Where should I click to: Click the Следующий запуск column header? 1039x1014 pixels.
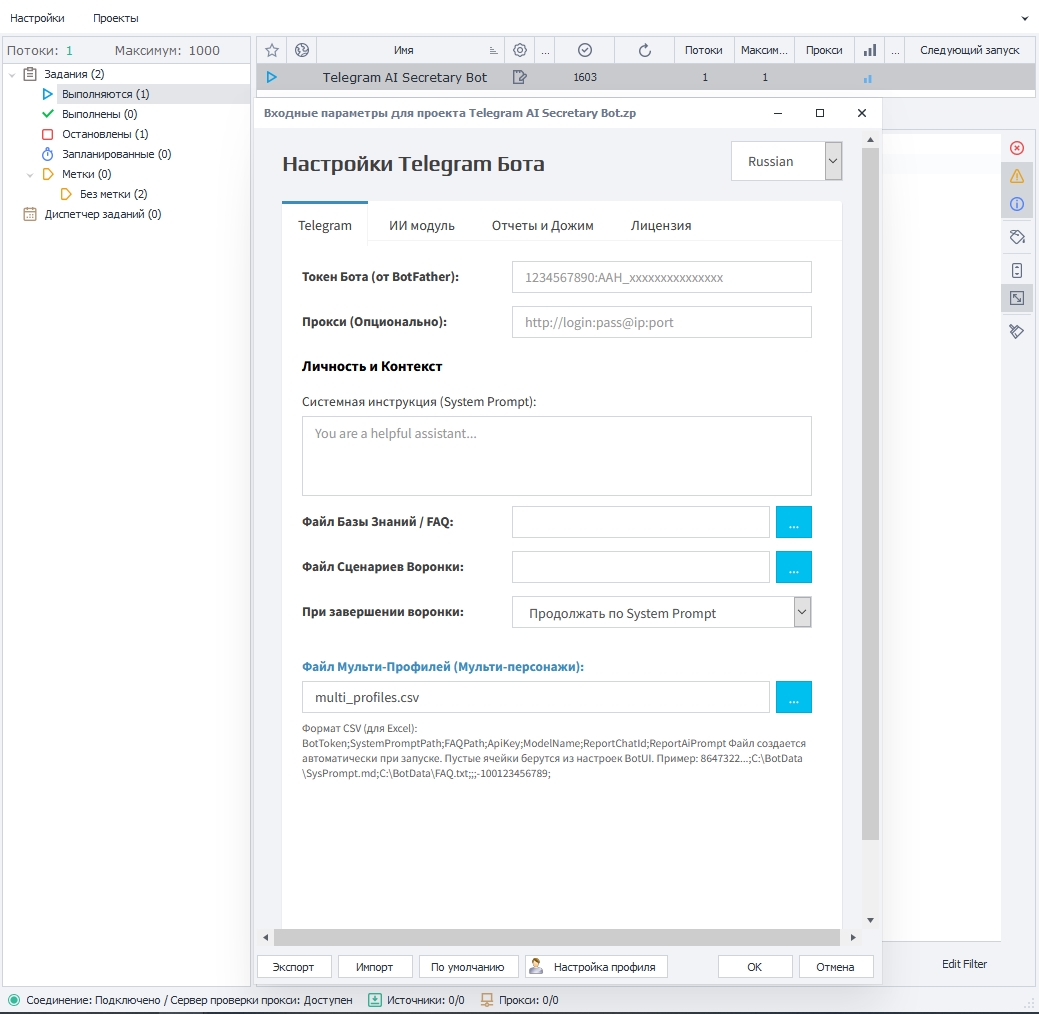click(969, 50)
